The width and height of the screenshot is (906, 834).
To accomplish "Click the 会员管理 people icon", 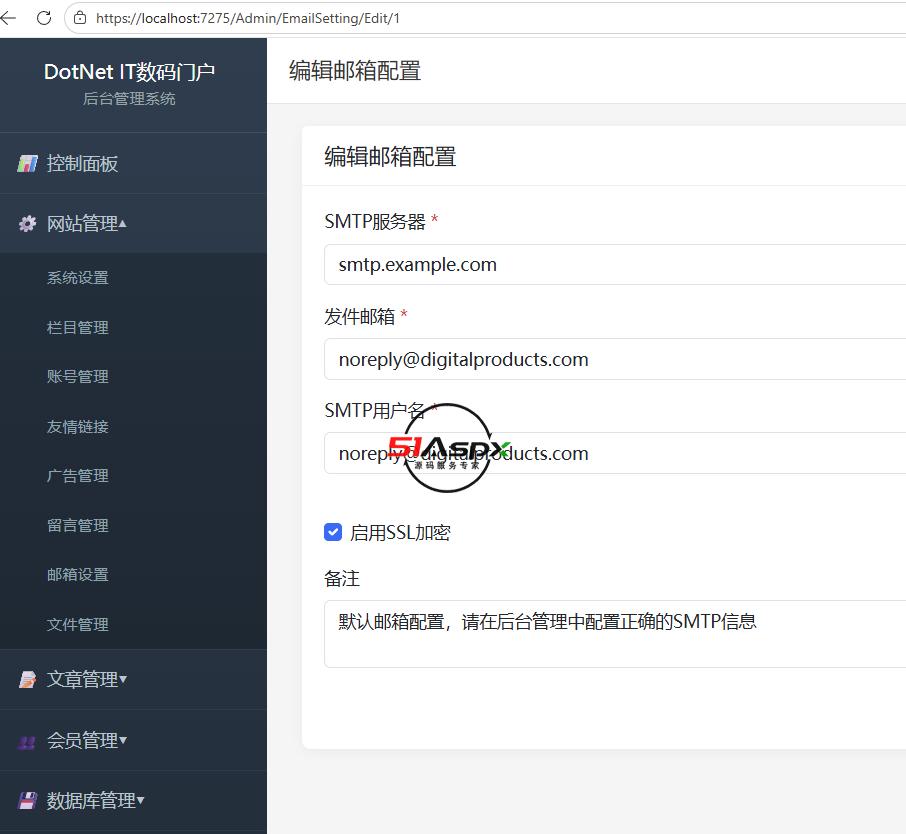I will pos(27,740).
